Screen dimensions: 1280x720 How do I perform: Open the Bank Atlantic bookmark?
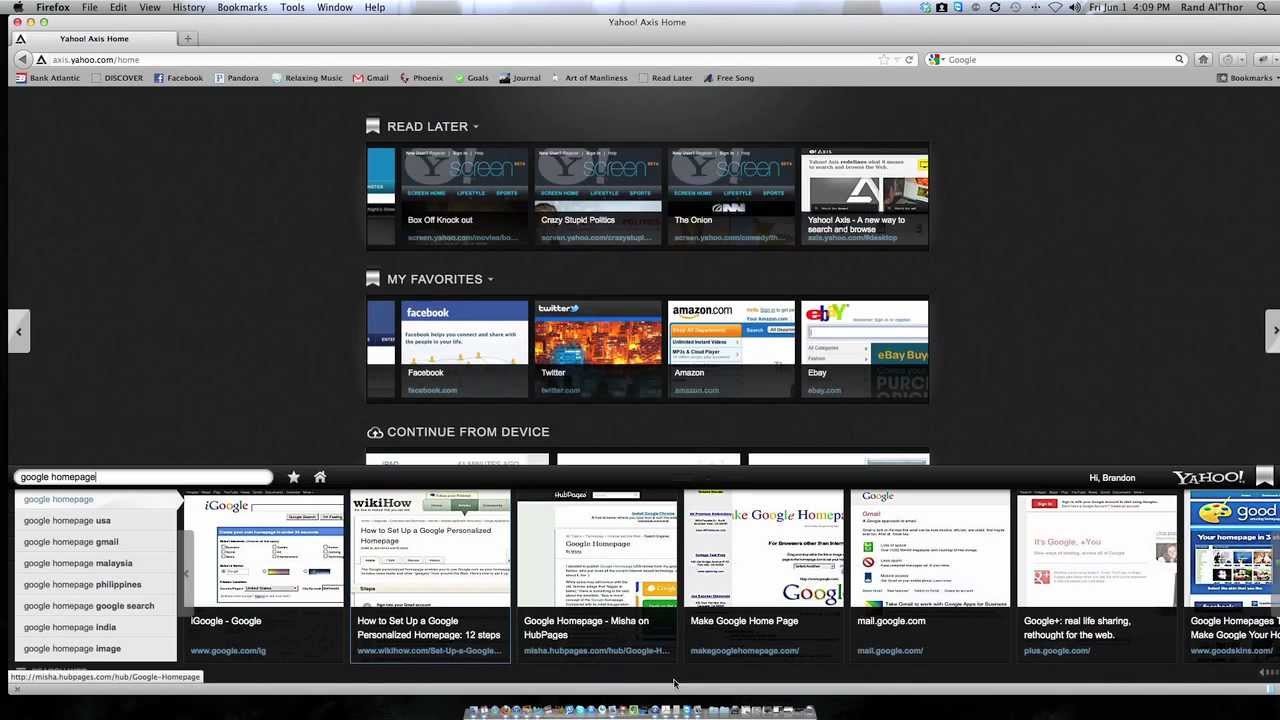[x=47, y=78]
